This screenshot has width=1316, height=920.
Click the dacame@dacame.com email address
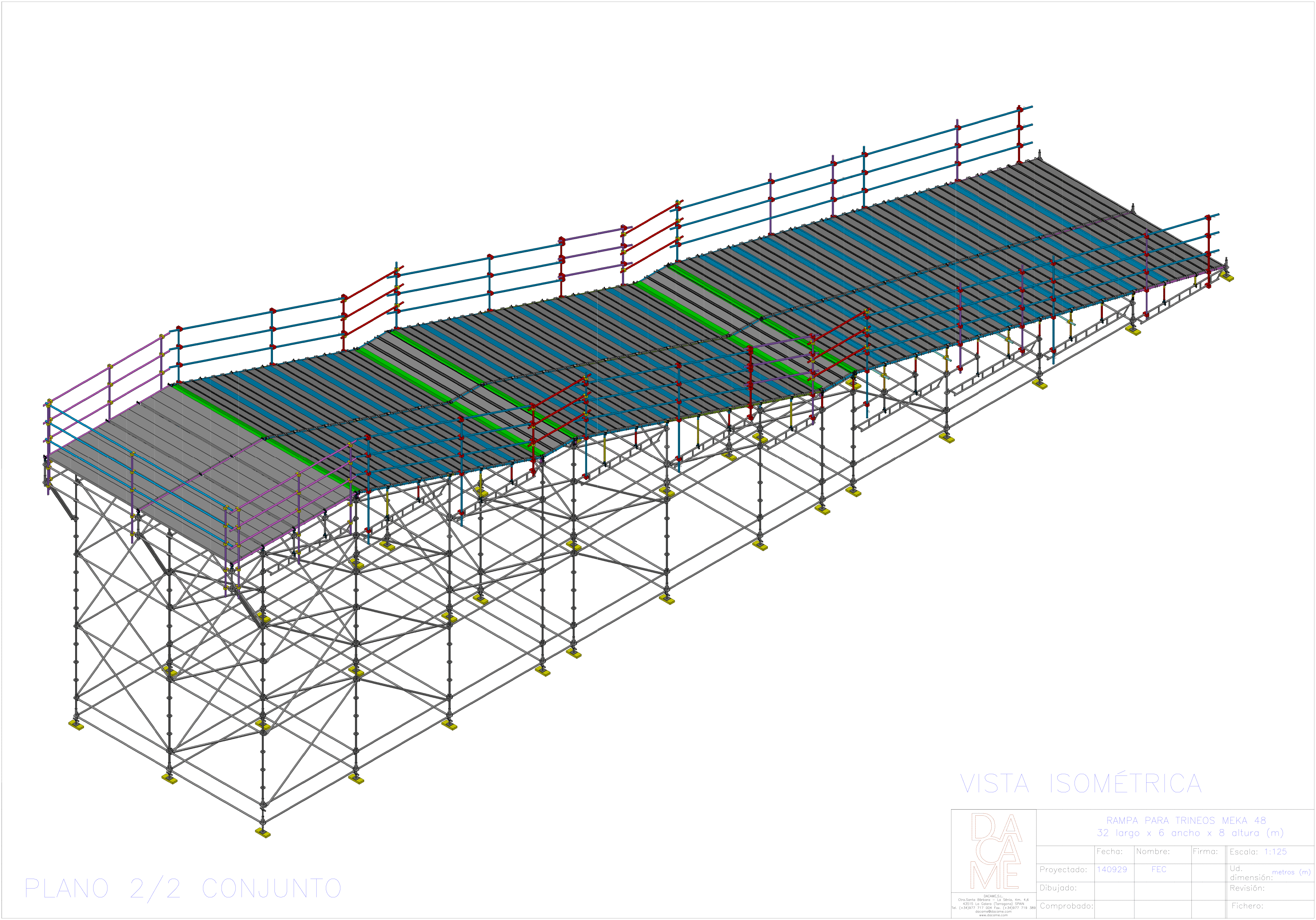coord(993,912)
